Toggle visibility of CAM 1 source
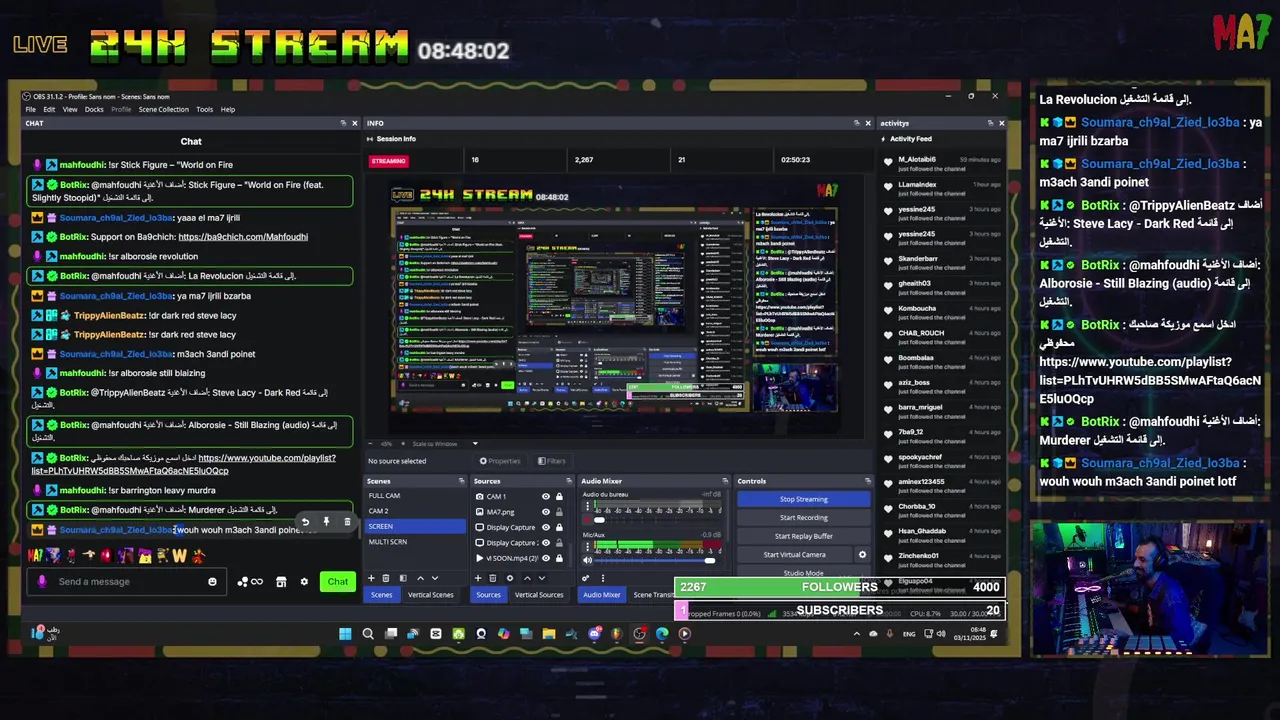This screenshot has height=720, width=1280. click(546, 496)
